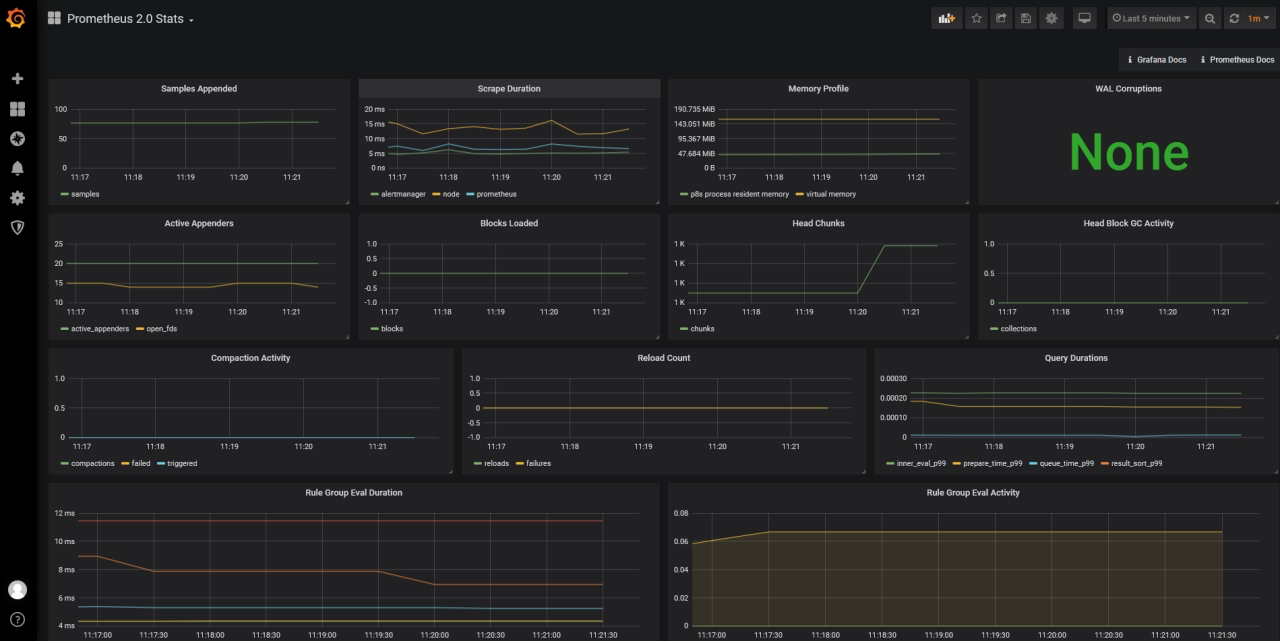Click the green None WAL Corruptions value
Viewport: 1280px width, 641px height.
tap(1128, 152)
